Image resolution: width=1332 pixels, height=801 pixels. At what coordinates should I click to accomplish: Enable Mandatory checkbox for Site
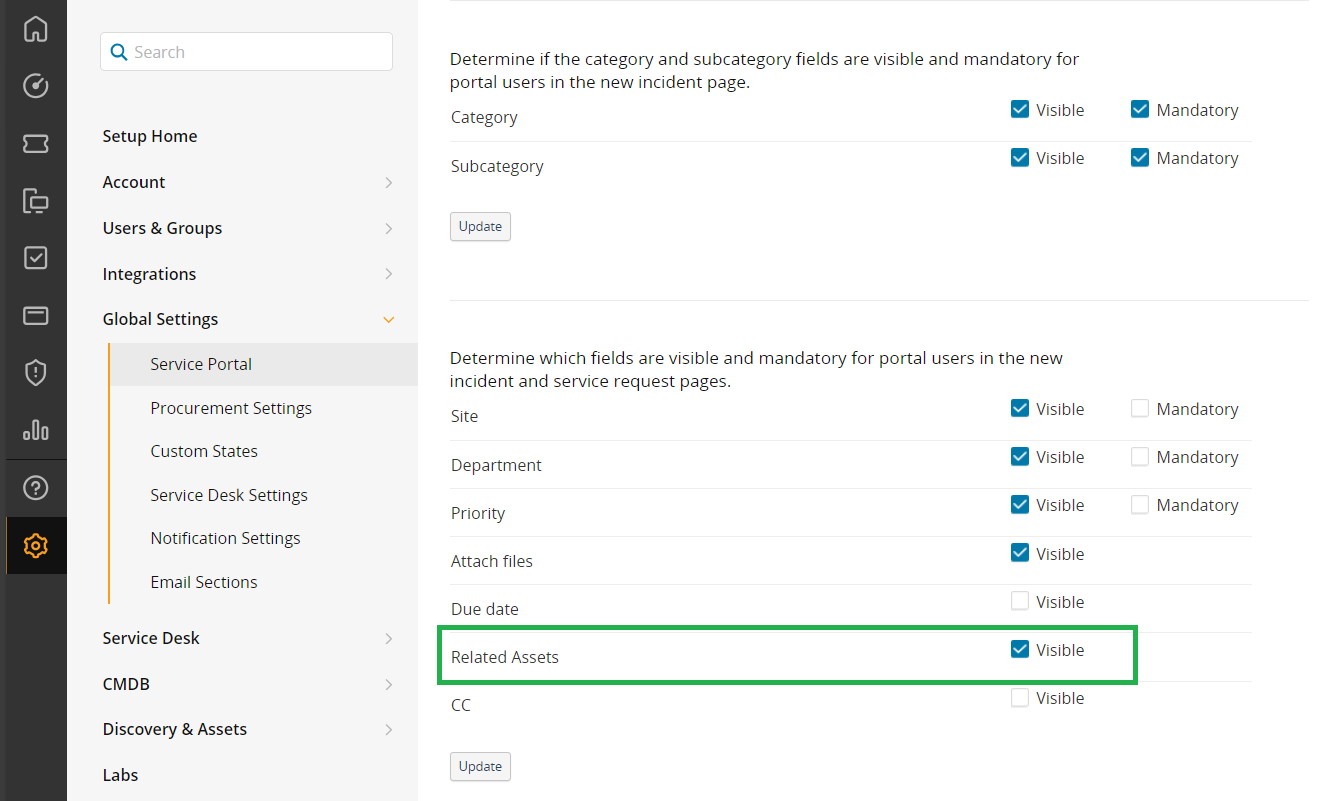click(x=1140, y=409)
